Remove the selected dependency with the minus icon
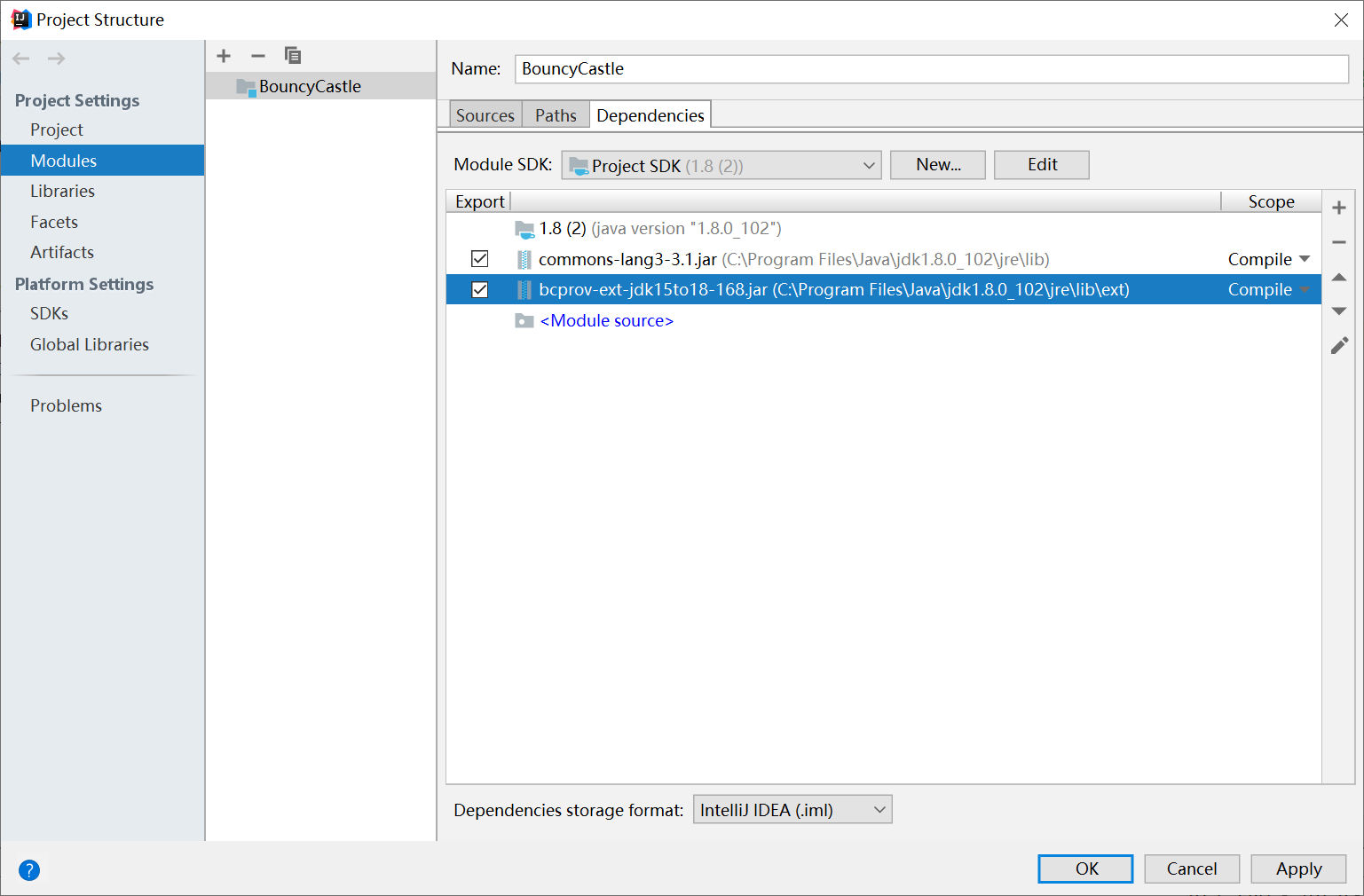 click(1339, 242)
